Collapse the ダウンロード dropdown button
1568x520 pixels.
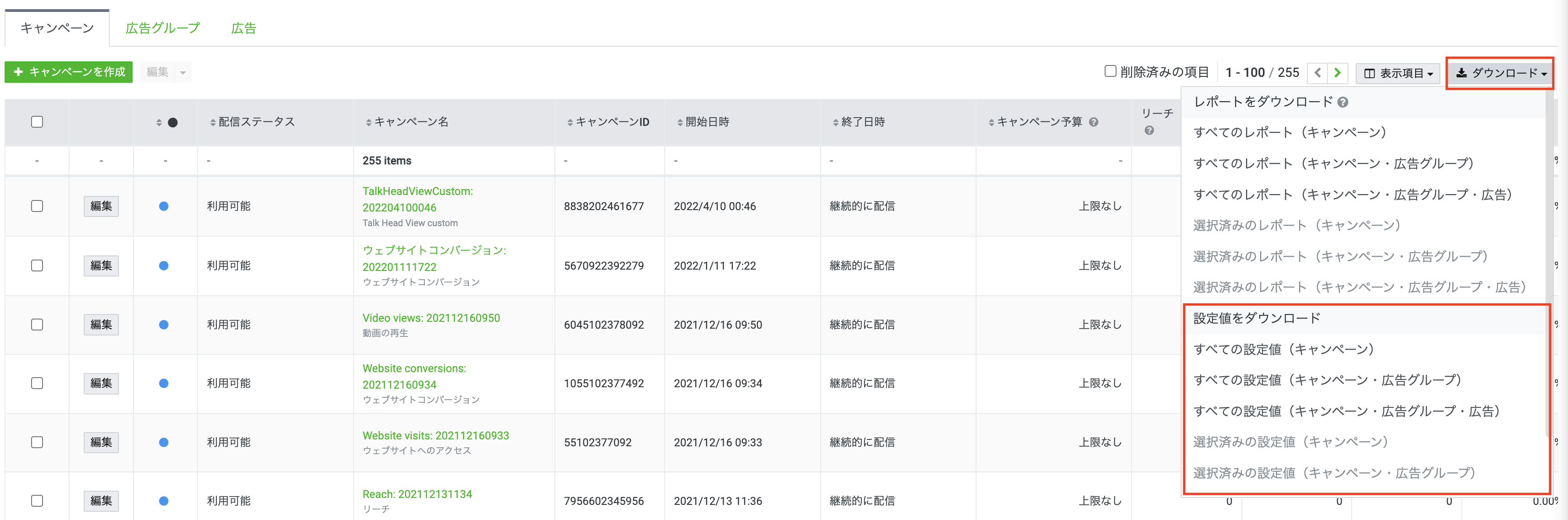pos(1500,73)
